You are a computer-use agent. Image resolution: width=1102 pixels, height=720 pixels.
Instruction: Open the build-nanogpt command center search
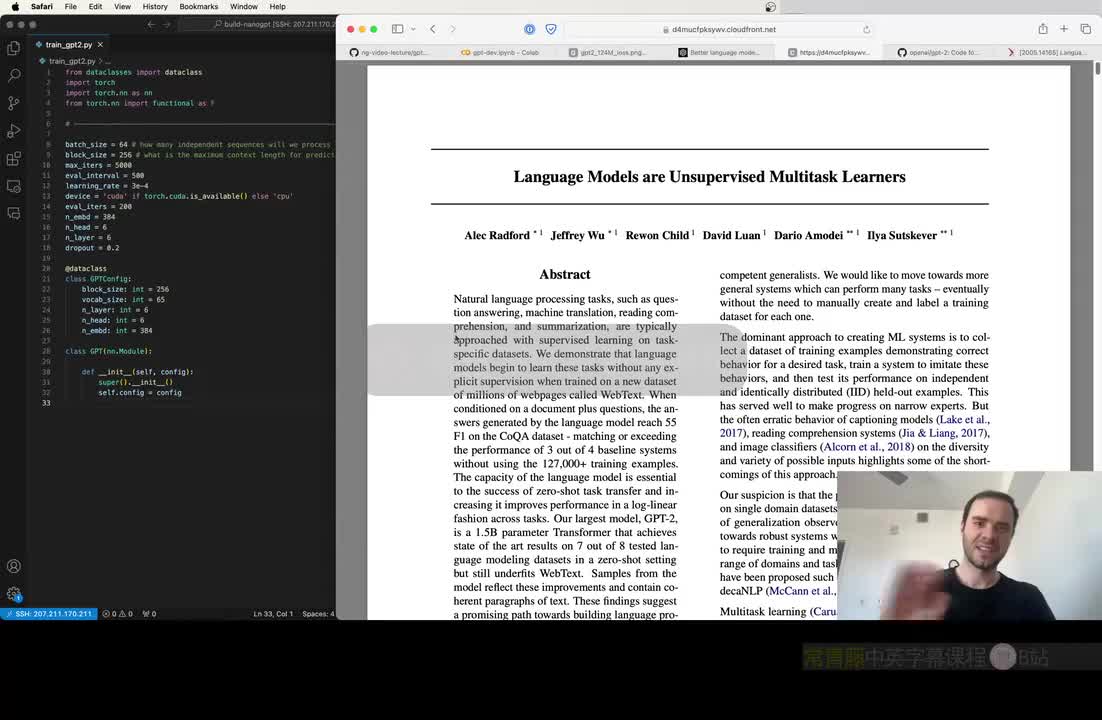click(257, 25)
